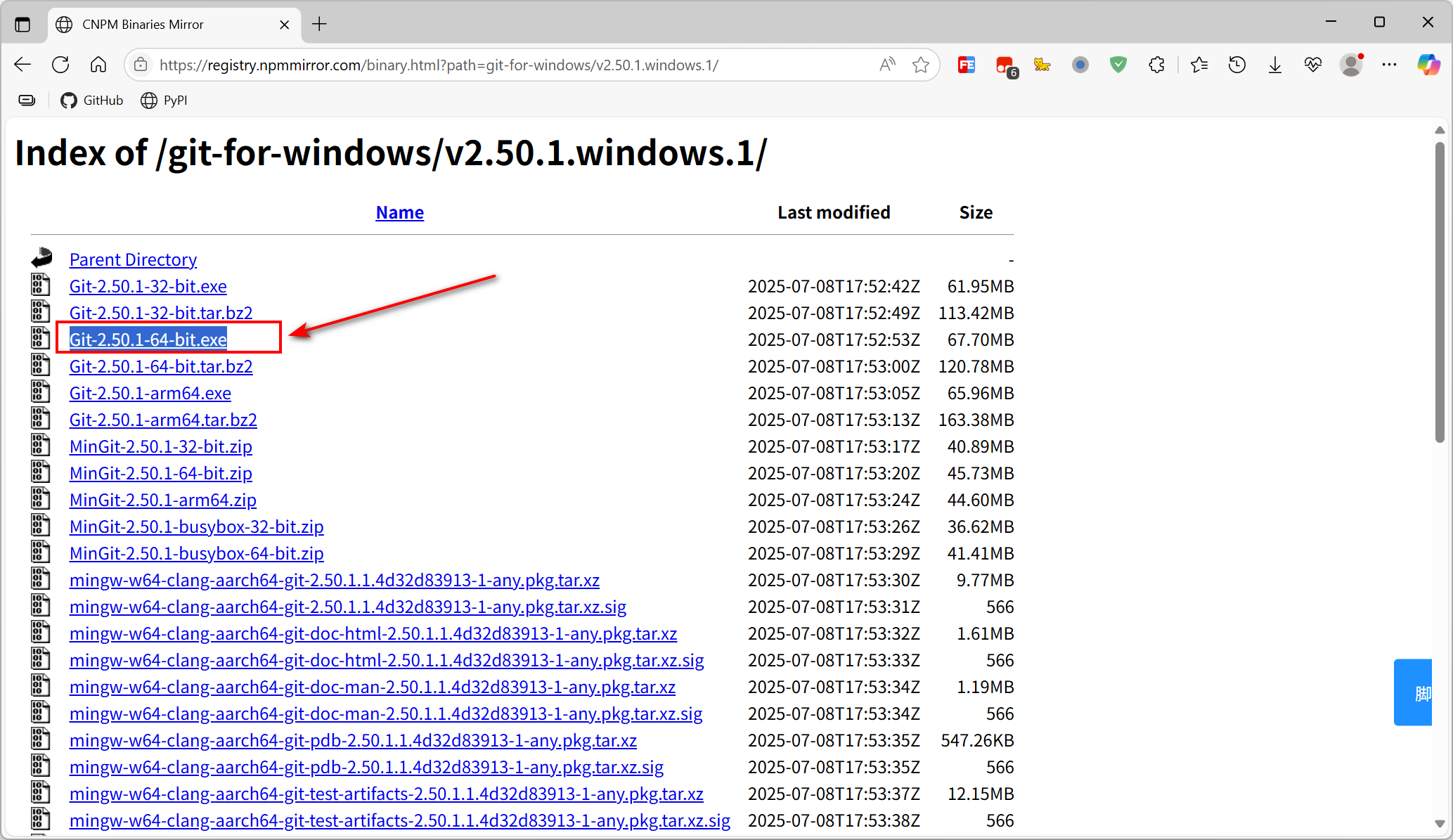Open the Copilot sidebar icon

coord(1428,65)
